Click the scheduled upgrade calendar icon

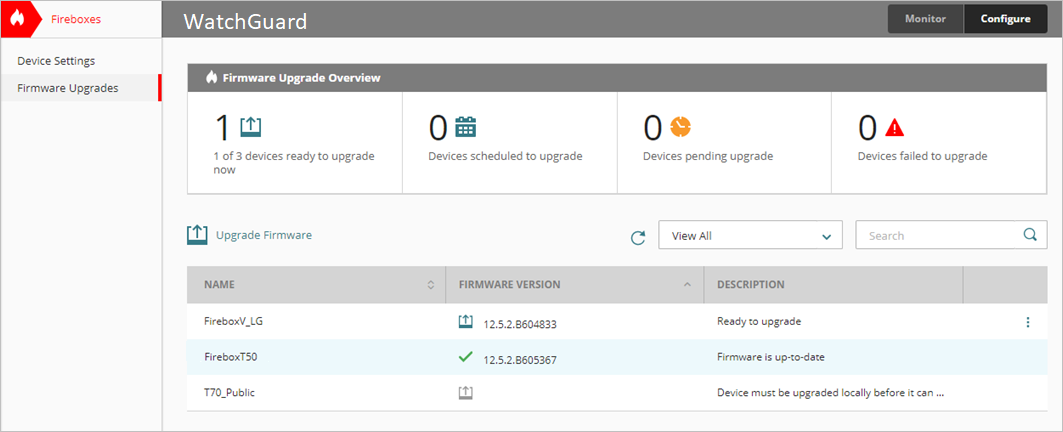pos(466,126)
